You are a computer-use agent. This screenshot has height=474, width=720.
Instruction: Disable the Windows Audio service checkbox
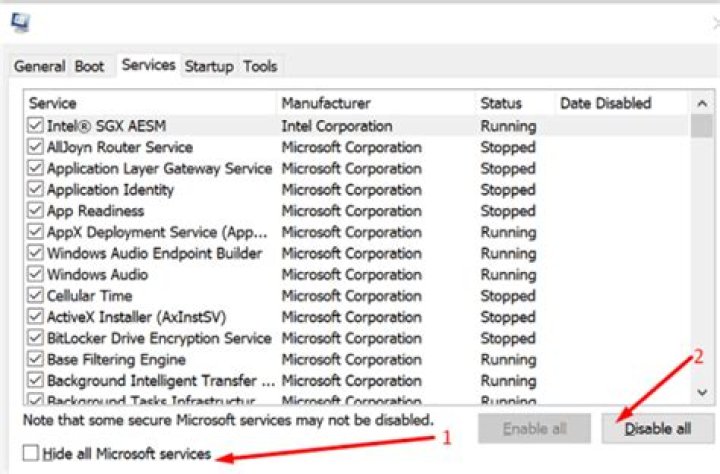coord(36,275)
